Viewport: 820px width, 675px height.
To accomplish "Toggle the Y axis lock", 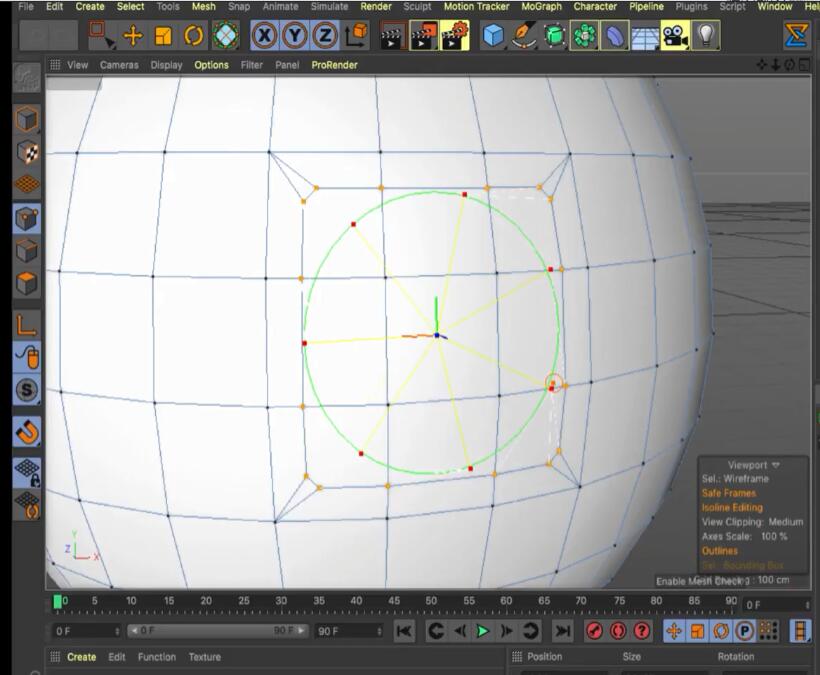I will point(294,36).
